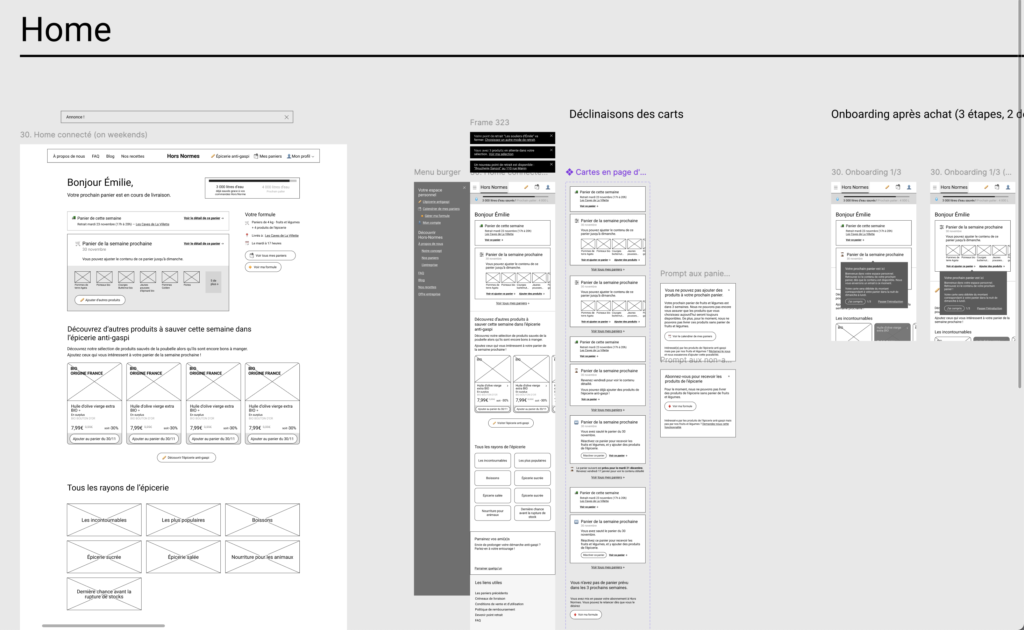Click the component icon of Cartes en page frame

[x=570, y=173]
